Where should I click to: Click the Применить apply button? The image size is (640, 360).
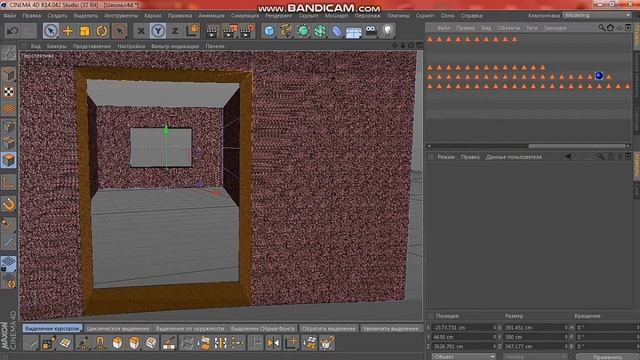pyautogui.click(x=608, y=357)
